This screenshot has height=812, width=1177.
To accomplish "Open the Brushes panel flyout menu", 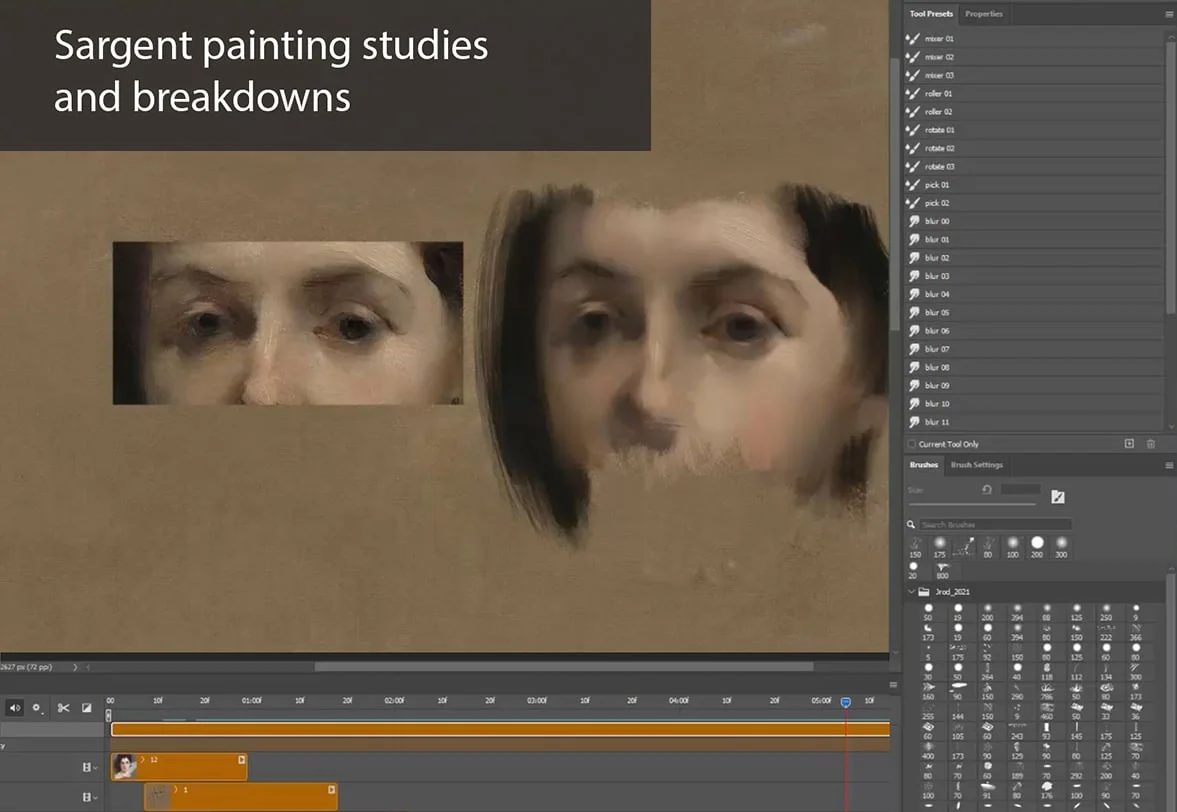I will pyautogui.click(x=1169, y=465).
